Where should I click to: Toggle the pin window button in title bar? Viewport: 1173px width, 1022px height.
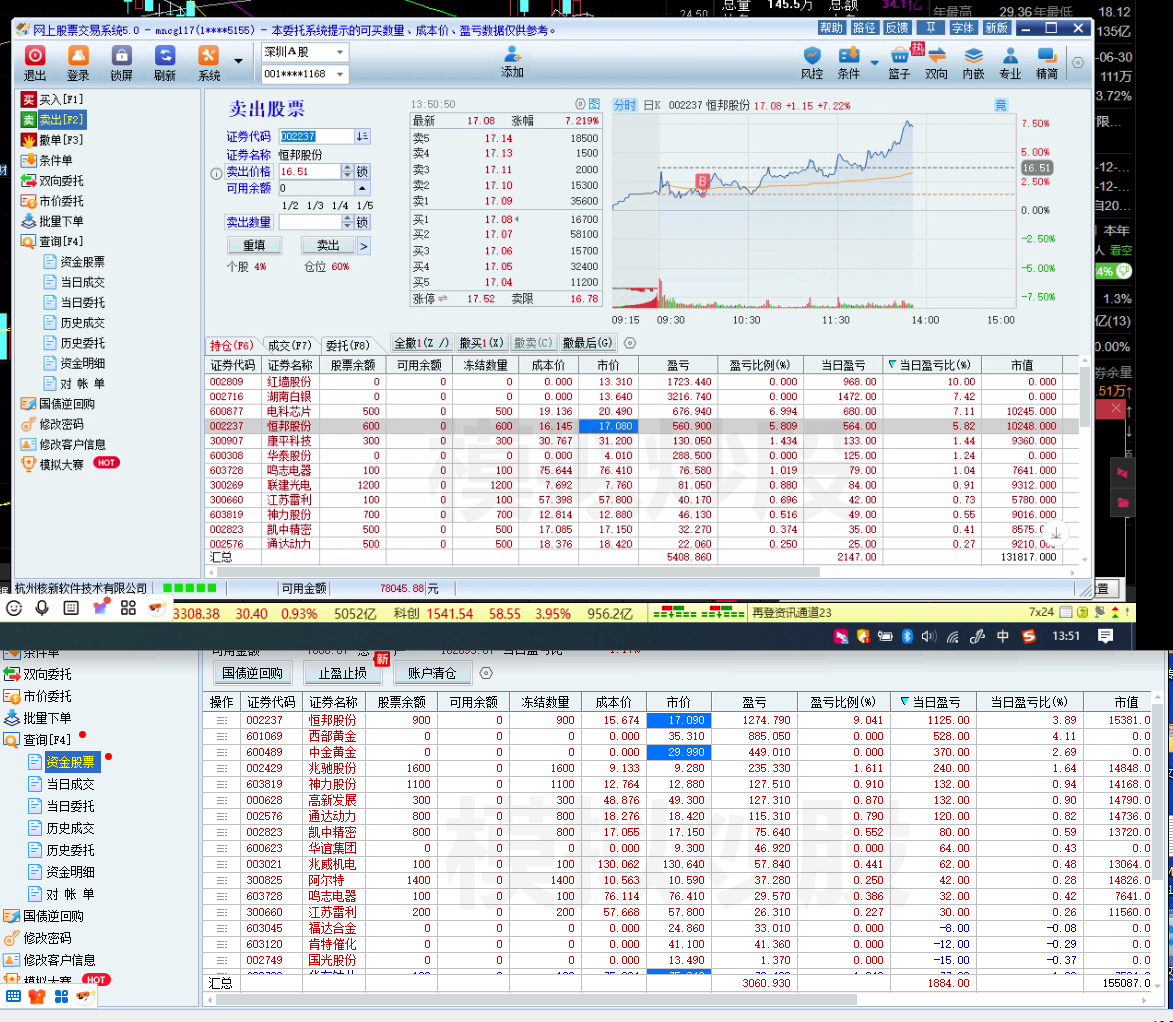coord(932,28)
